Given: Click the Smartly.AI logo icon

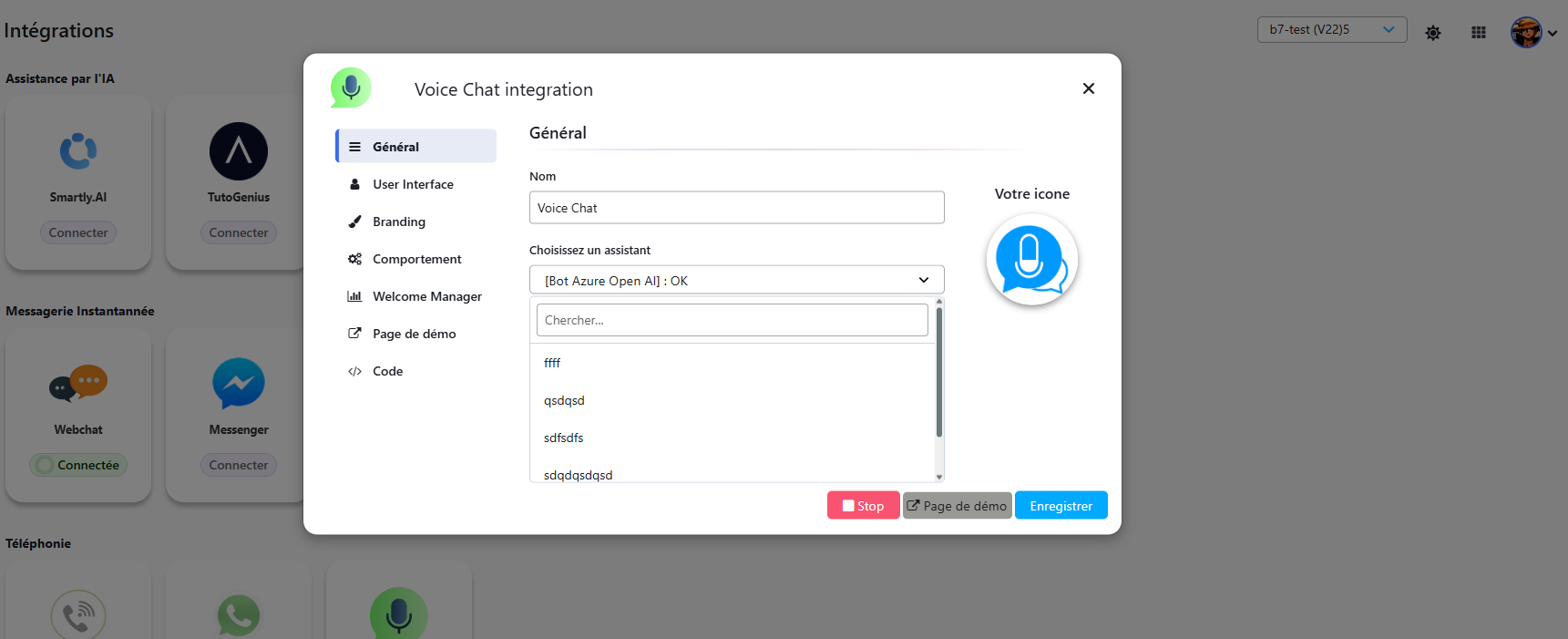Looking at the screenshot, I should [78, 151].
